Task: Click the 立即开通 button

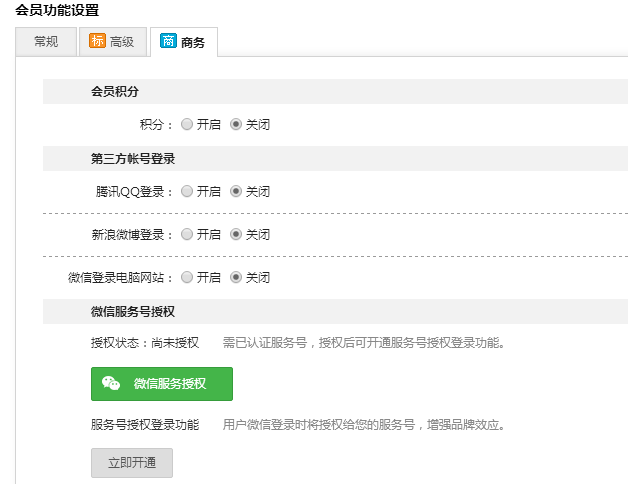Action: pyautogui.click(x=132, y=463)
